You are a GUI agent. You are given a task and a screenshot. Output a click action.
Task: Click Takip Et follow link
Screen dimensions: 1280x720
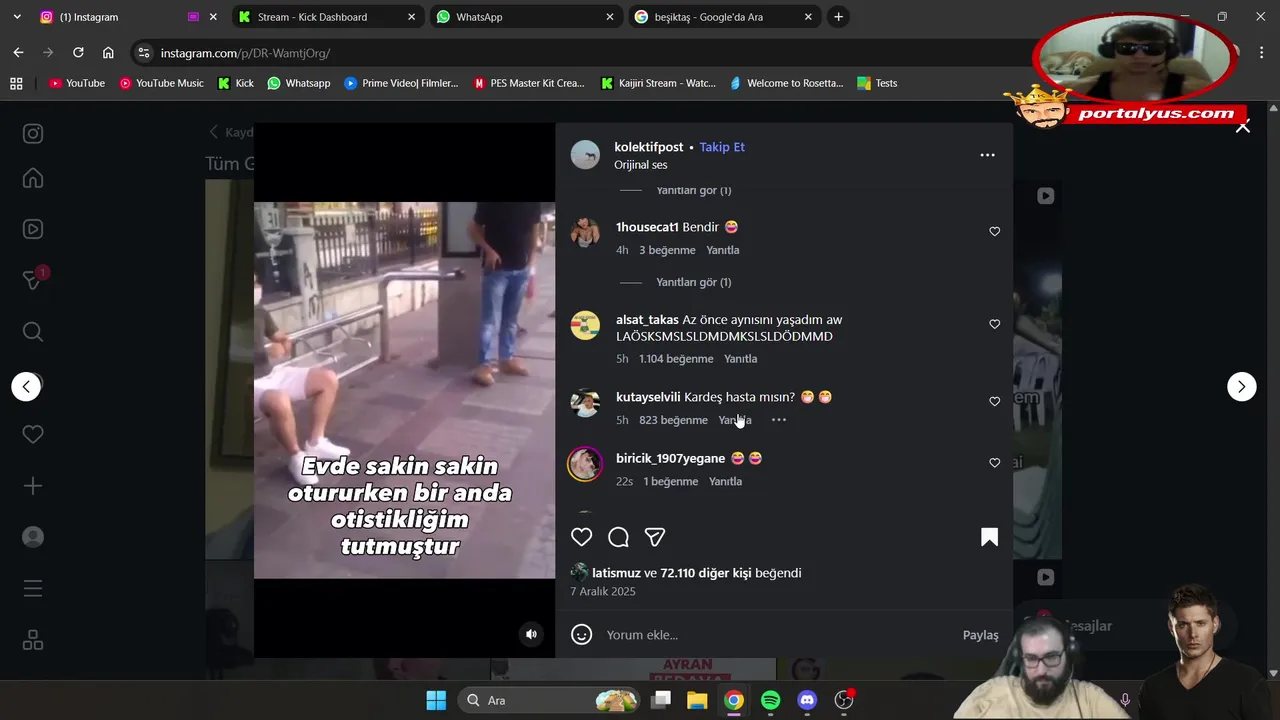click(722, 147)
